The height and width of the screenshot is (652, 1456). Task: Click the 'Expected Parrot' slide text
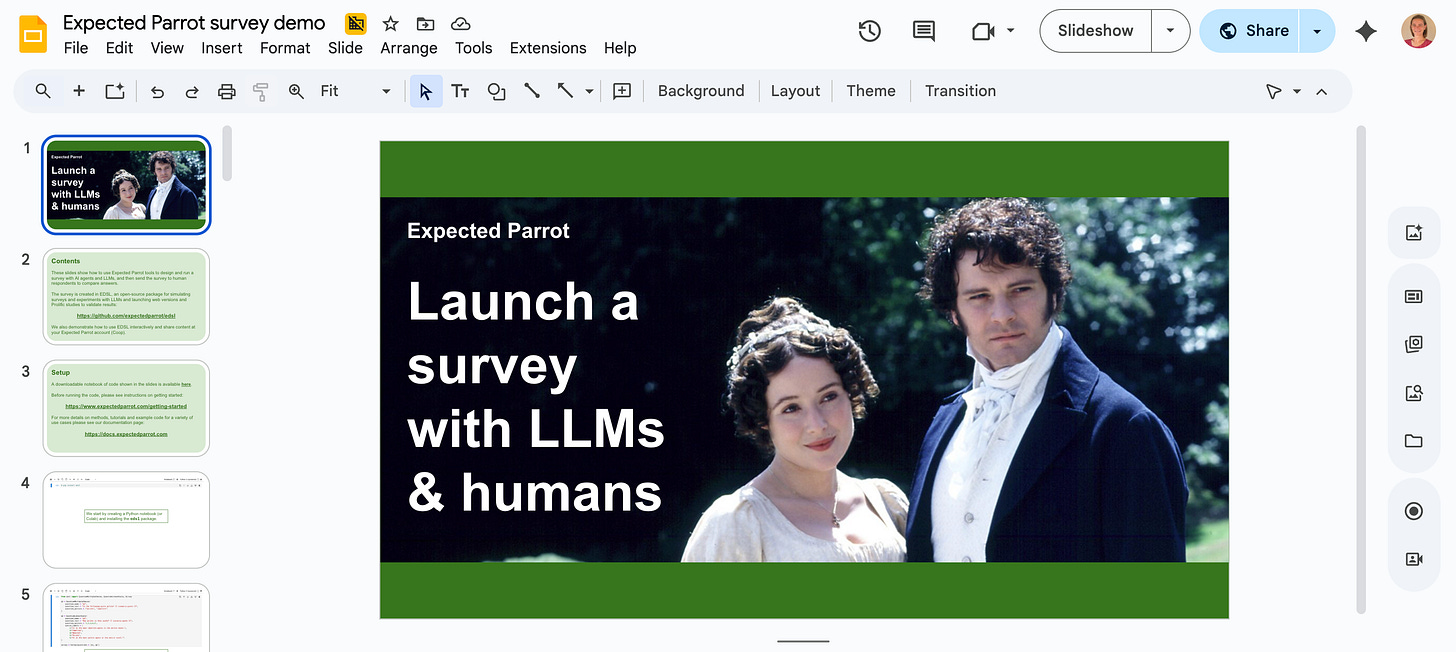coord(488,231)
